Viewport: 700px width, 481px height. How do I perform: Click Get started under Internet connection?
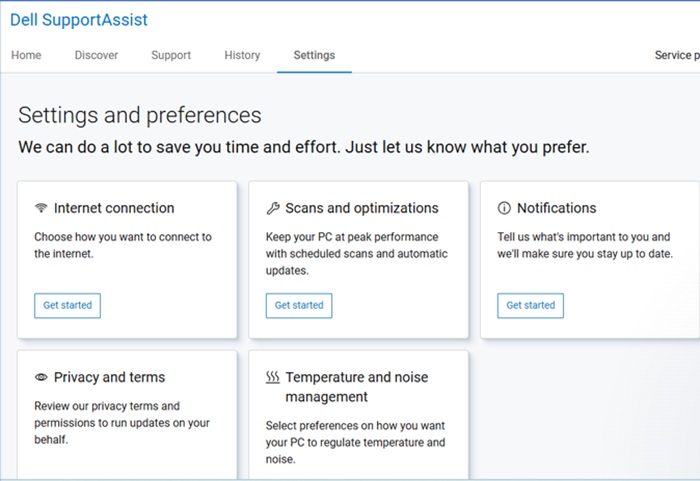click(67, 305)
